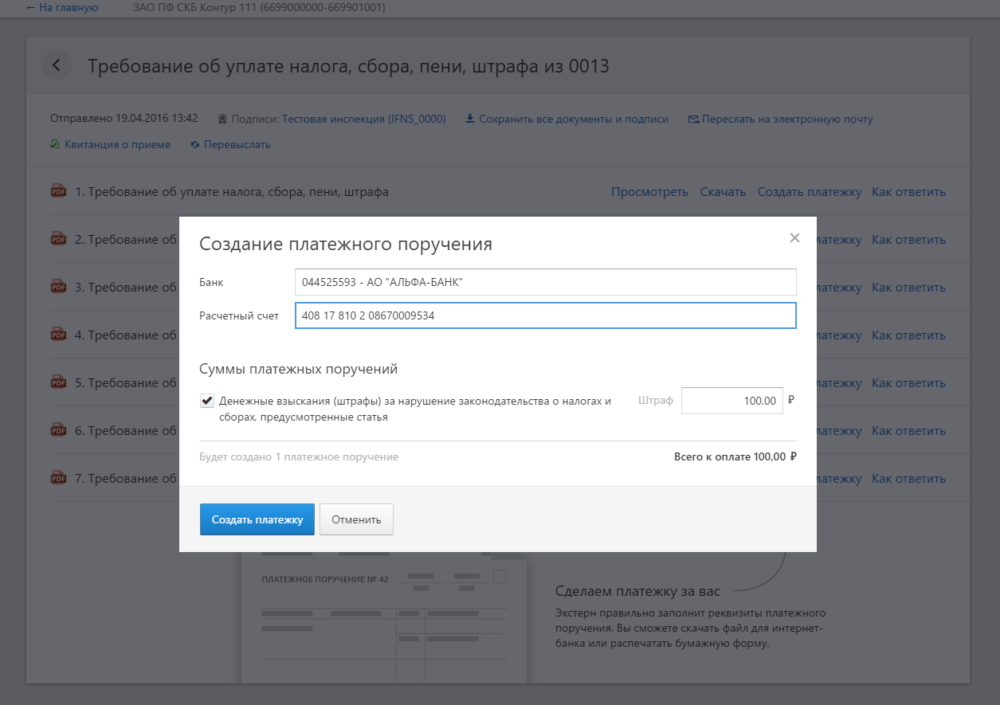
Task: Click the Банк field
Action: point(545,282)
